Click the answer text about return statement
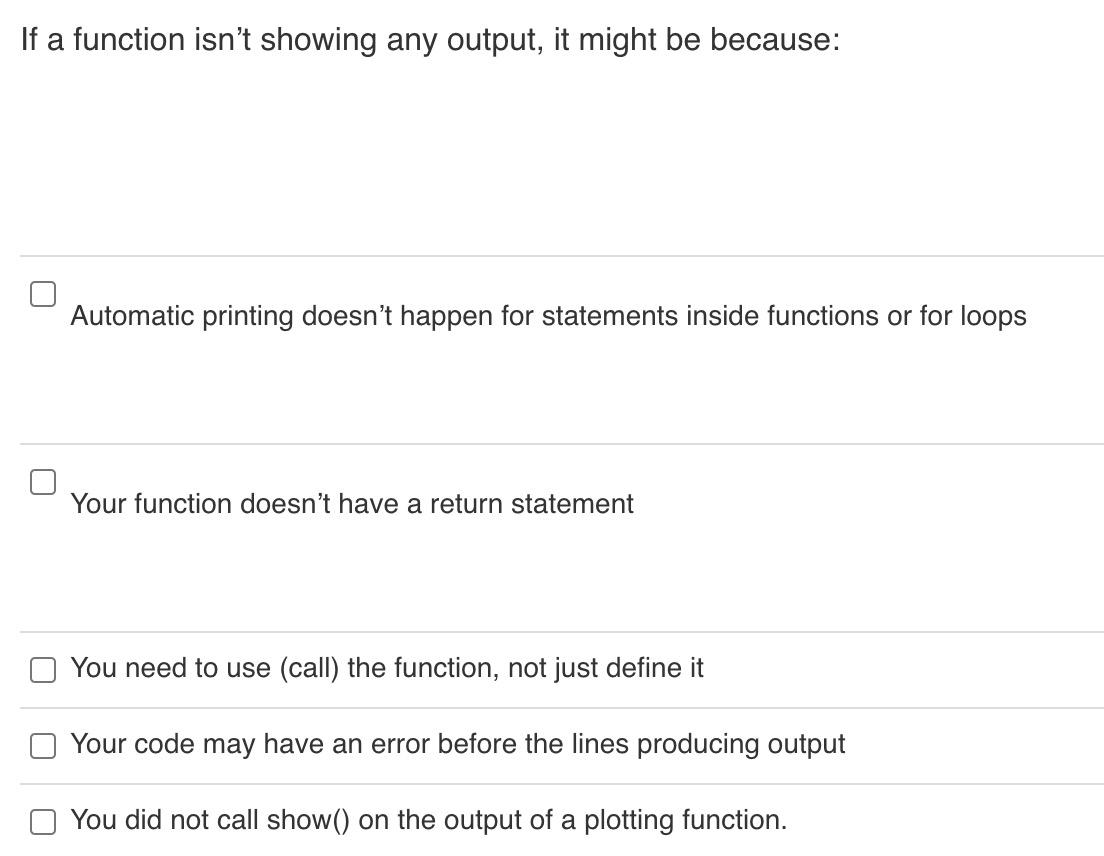This screenshot has height=856, width=1104. click(x=352, y=504)
